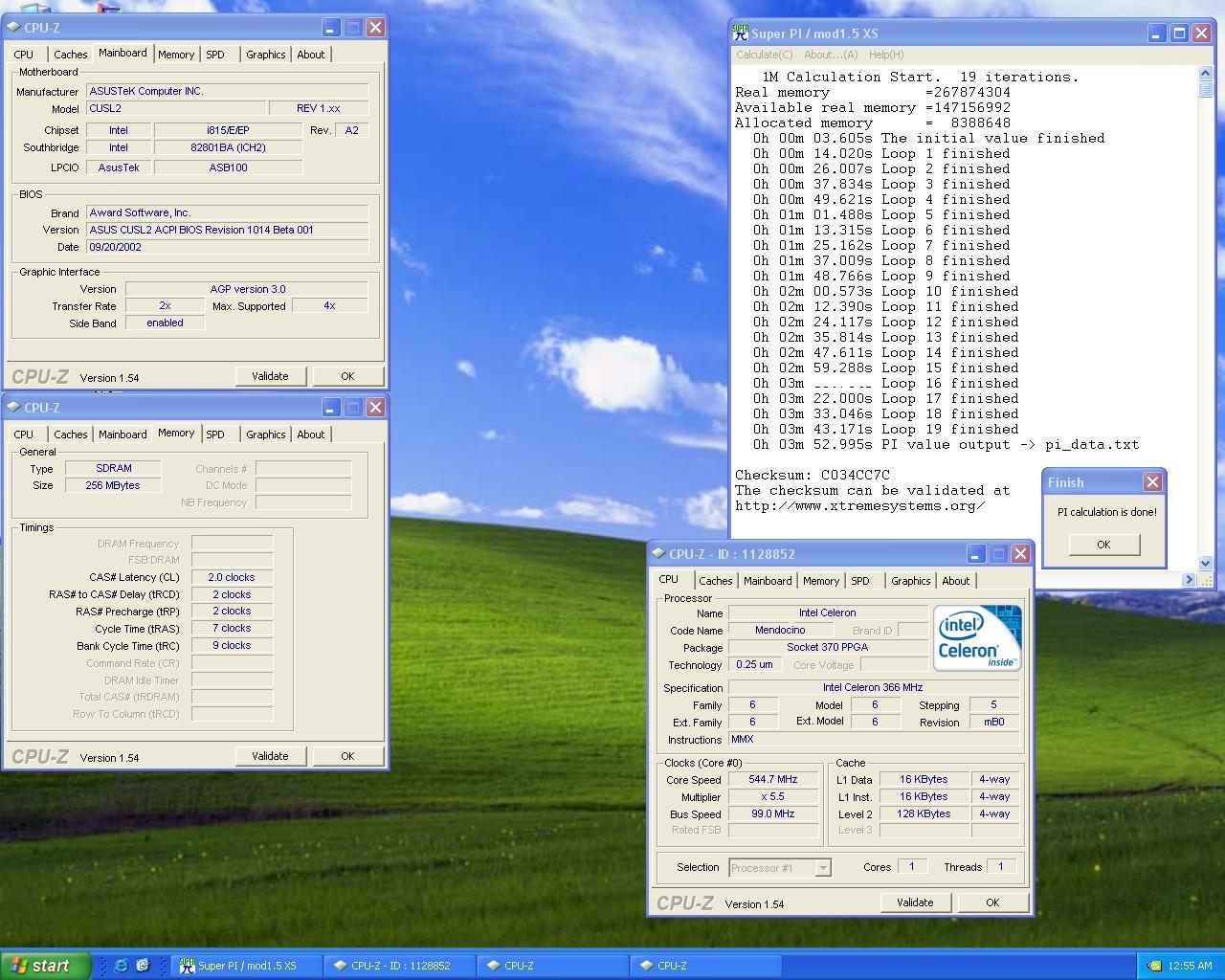Open the Help menu in Super PI
Image resolution: width=1225 pixels, height=980 pixels.
885,55
